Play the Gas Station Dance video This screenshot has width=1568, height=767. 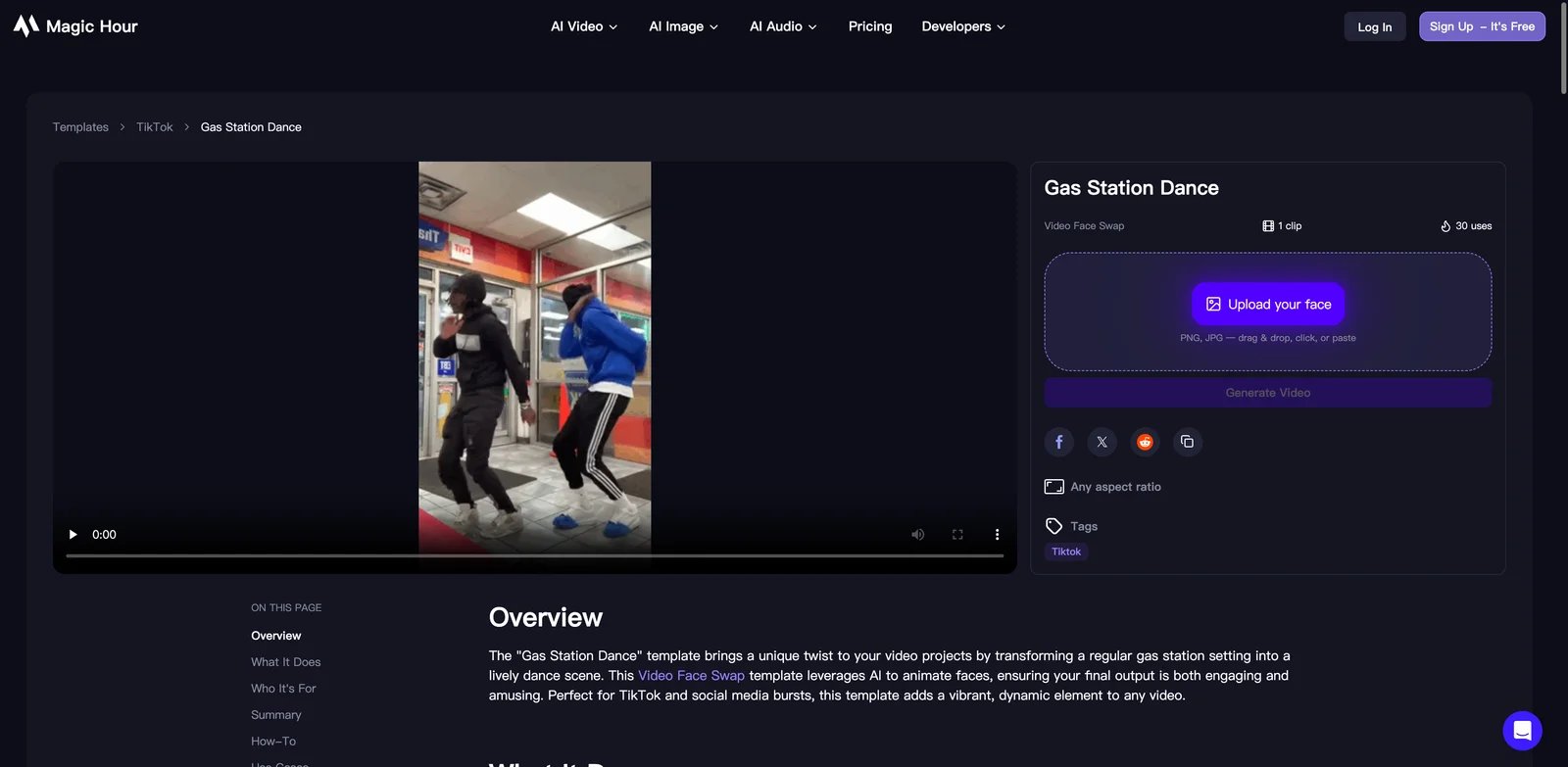click(x=73, y=535)
